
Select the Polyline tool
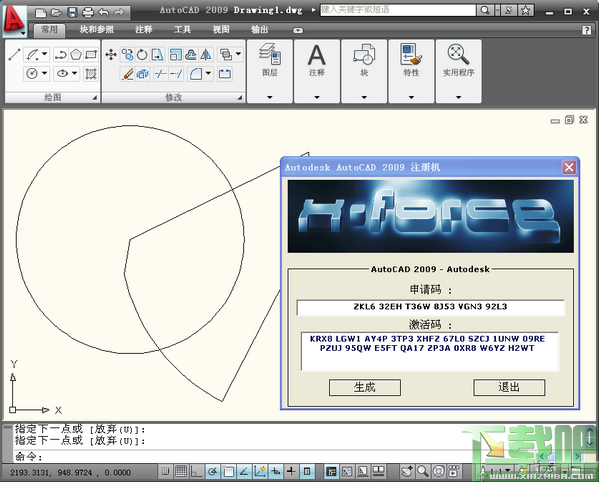[x=60, y=55]
